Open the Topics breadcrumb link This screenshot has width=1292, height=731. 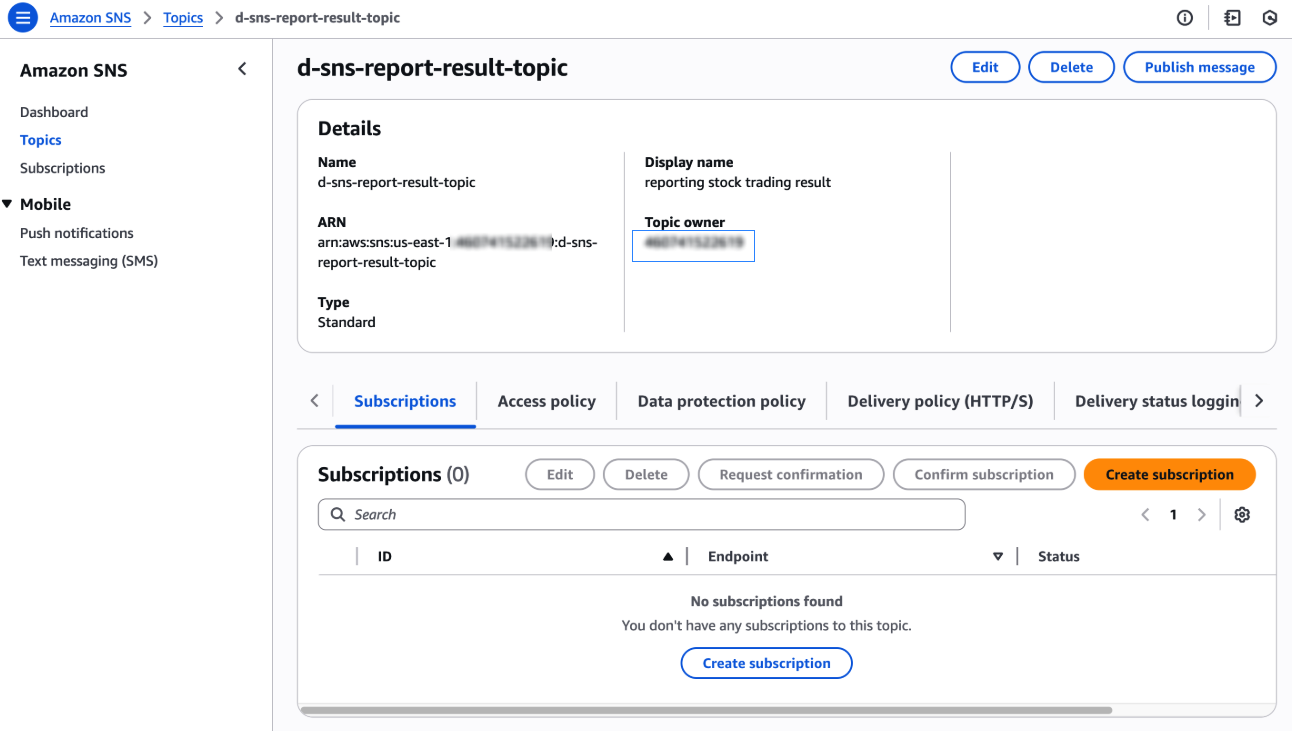183,18
